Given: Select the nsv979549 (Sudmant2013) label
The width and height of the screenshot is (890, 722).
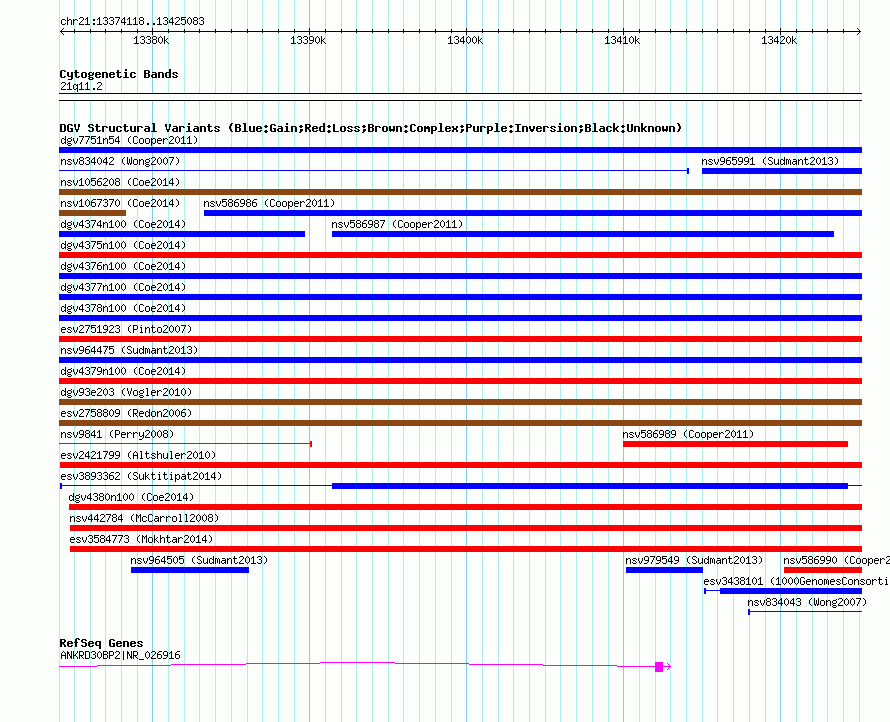Looking at the screenshot, I should point(694,560).
